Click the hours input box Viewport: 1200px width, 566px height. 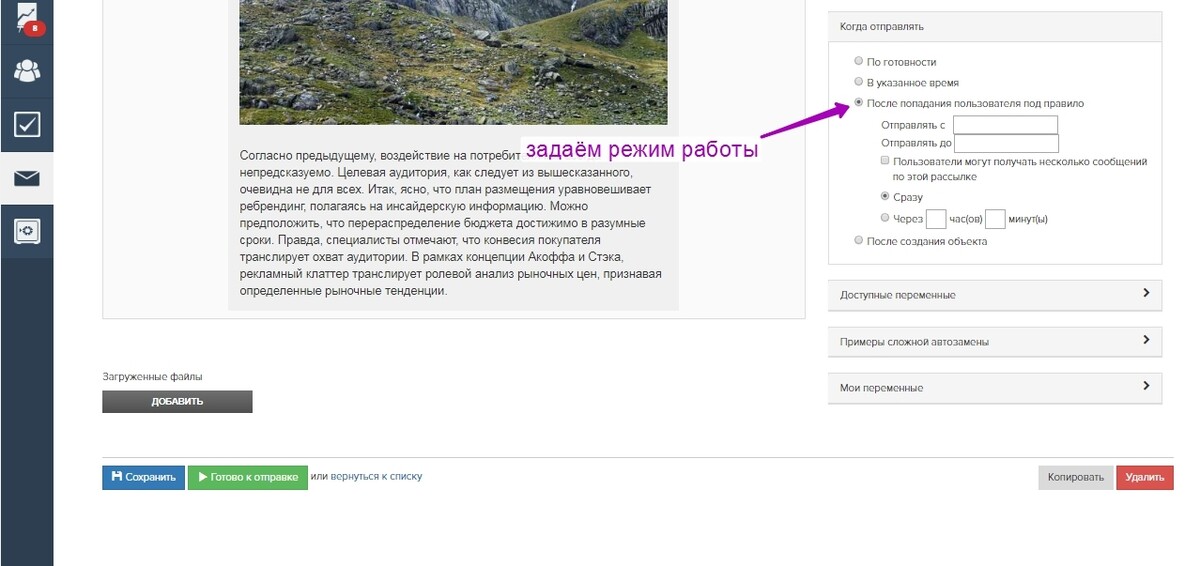[x=936, y=219]
